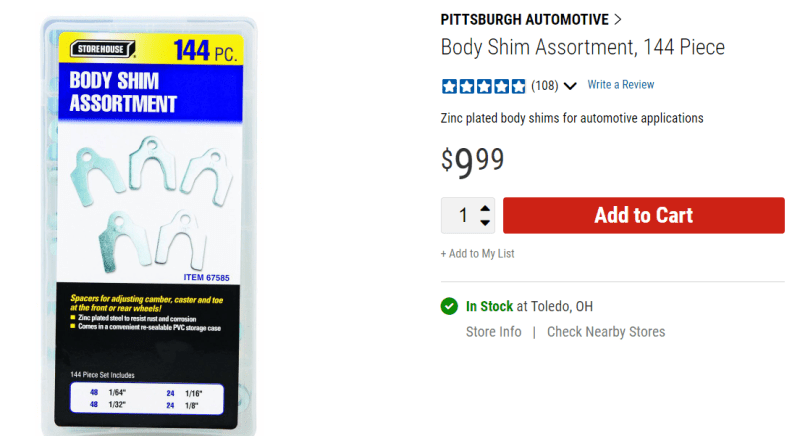Screen dimensions: 800x436
Task: Click + Add to My List
Action: [x=478, y=253]
